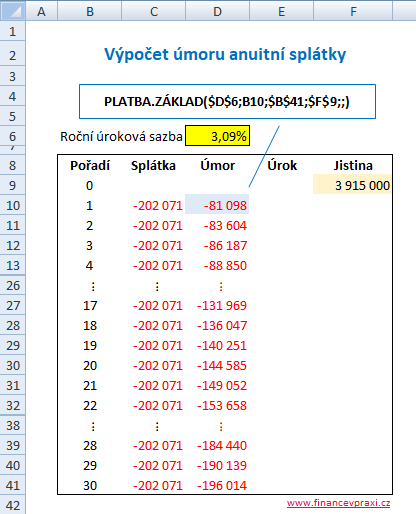The image size is (416, 514).
Task: Click the Select All corner triangle
Action: pyautogui.click(x=13, y=11)
